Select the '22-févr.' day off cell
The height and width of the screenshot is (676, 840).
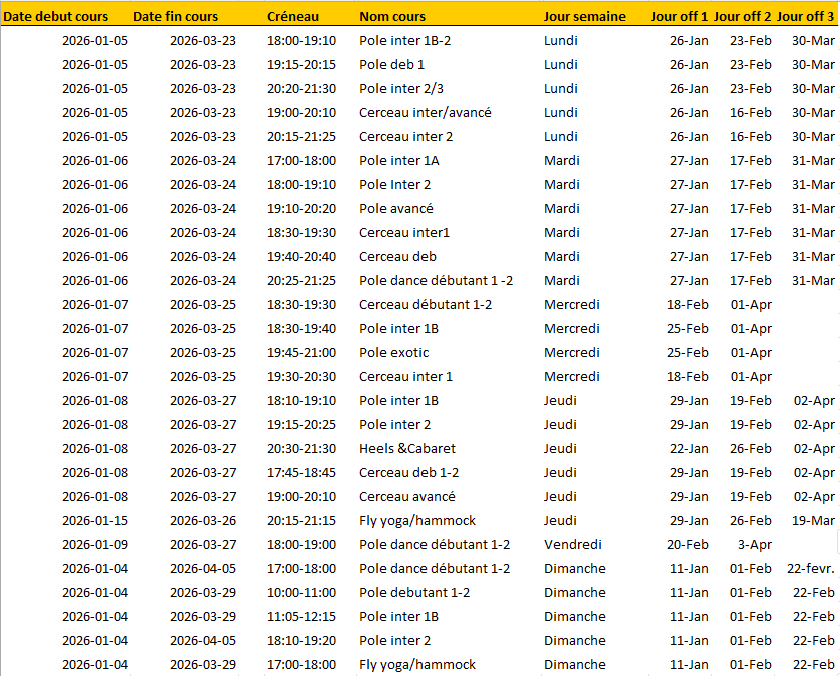click(811, 568)
